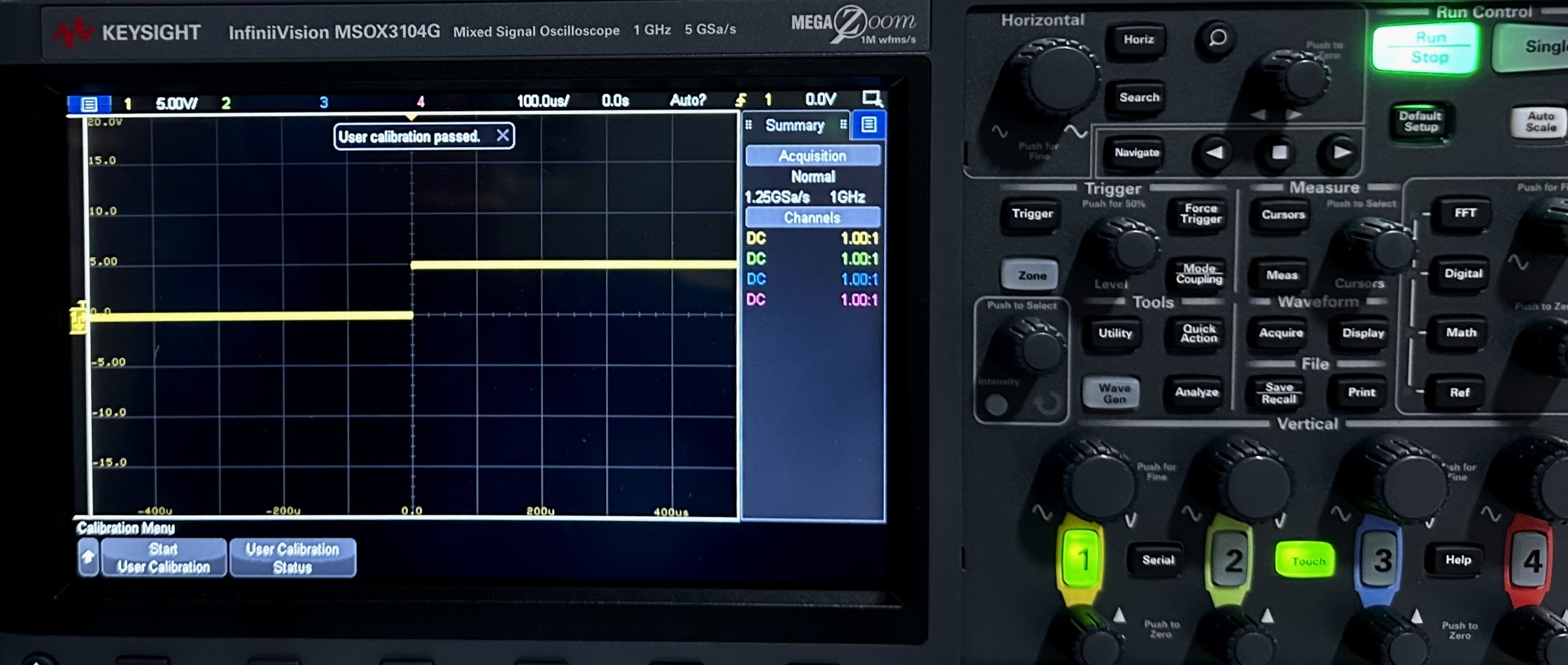Screen dimensions: 1568x665
Task: Tap the zoom rectangle icon at top-right of screen
Action: (872, 98)
